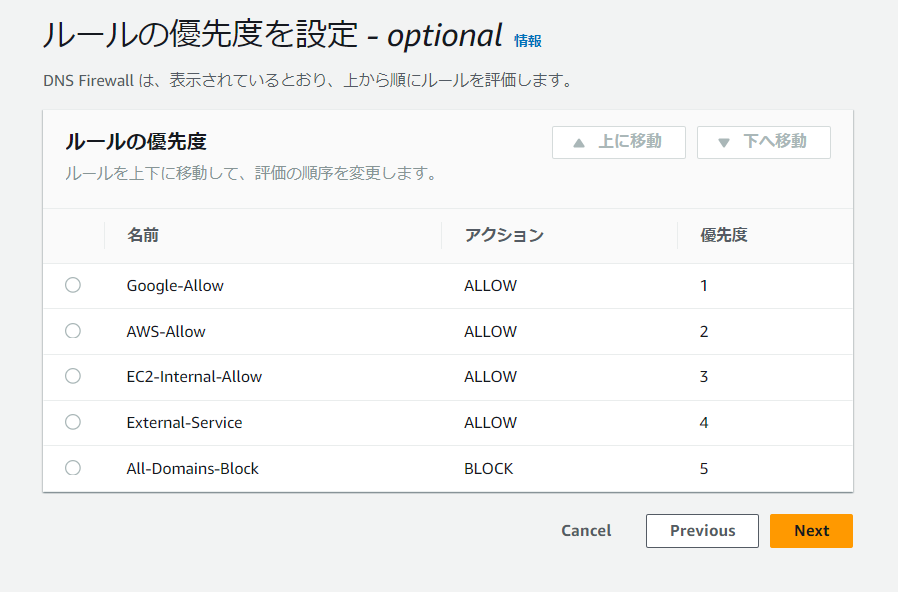
Task: Click the 優先度 column header
Action: click(724, 236)
